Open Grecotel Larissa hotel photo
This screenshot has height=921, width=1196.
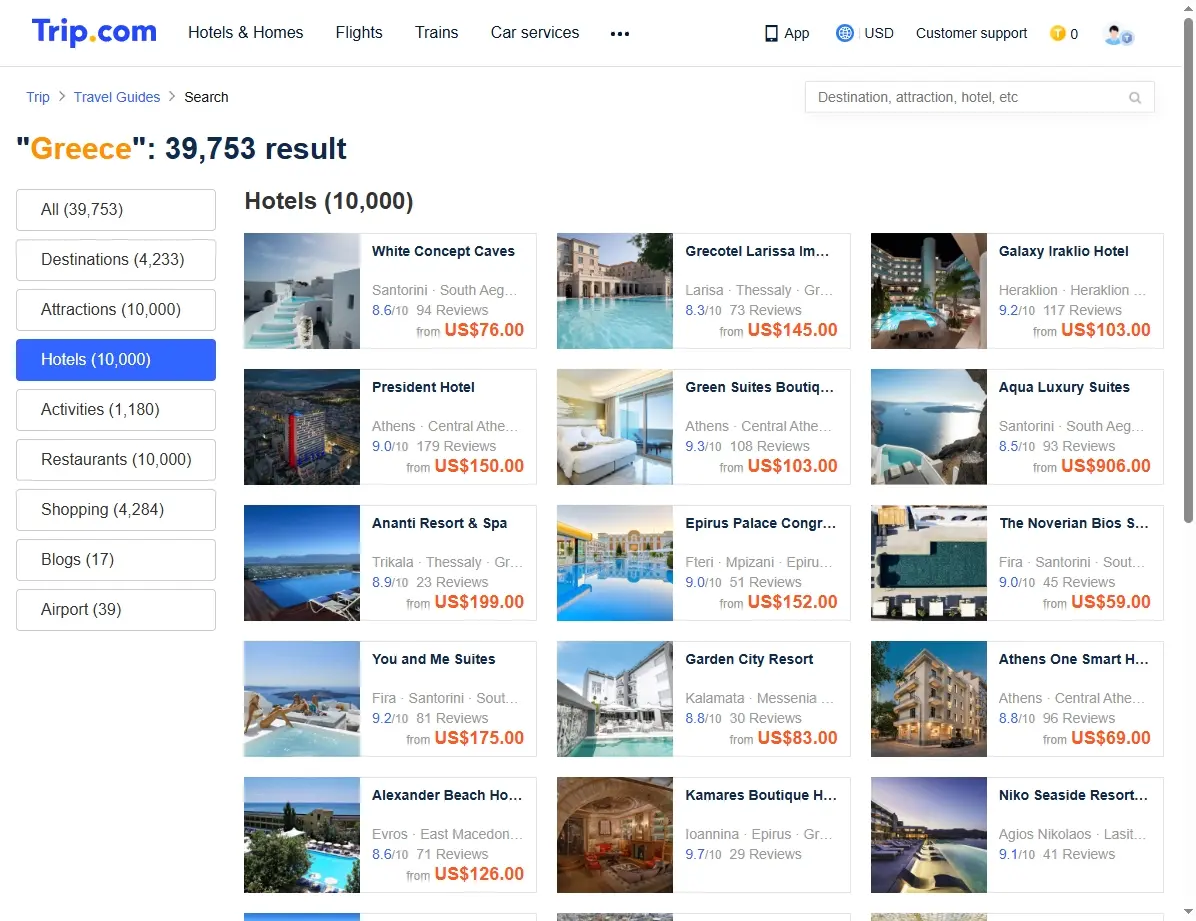(x=615, y=291)
